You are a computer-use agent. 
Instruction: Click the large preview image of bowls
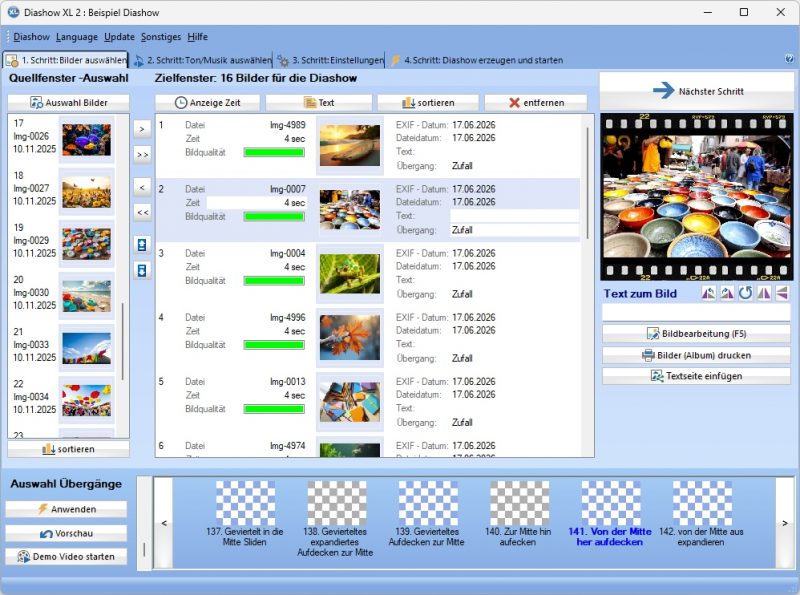point(696,196)
